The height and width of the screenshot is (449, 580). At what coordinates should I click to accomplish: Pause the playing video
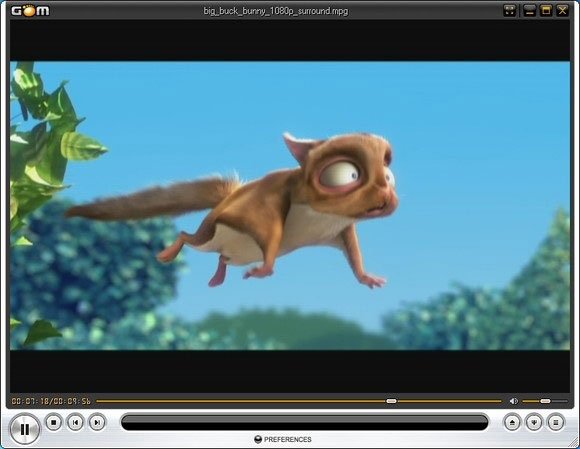click(24, 429)
